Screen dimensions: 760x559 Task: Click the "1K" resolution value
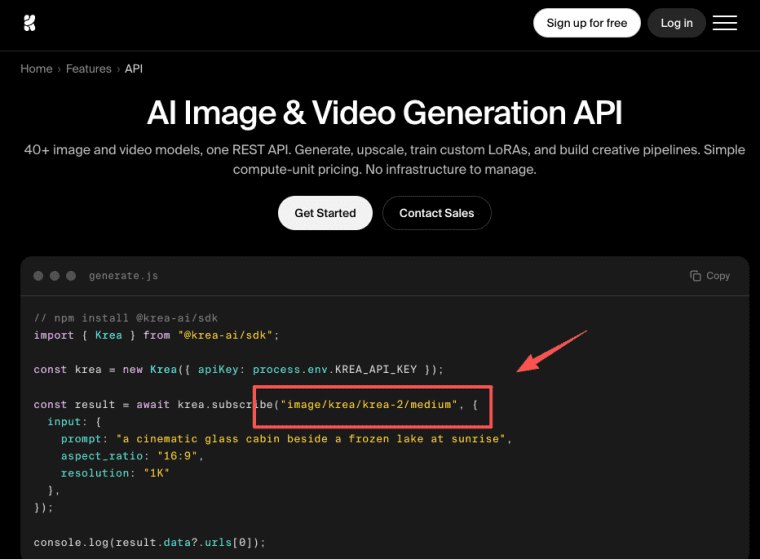(157, 473)
